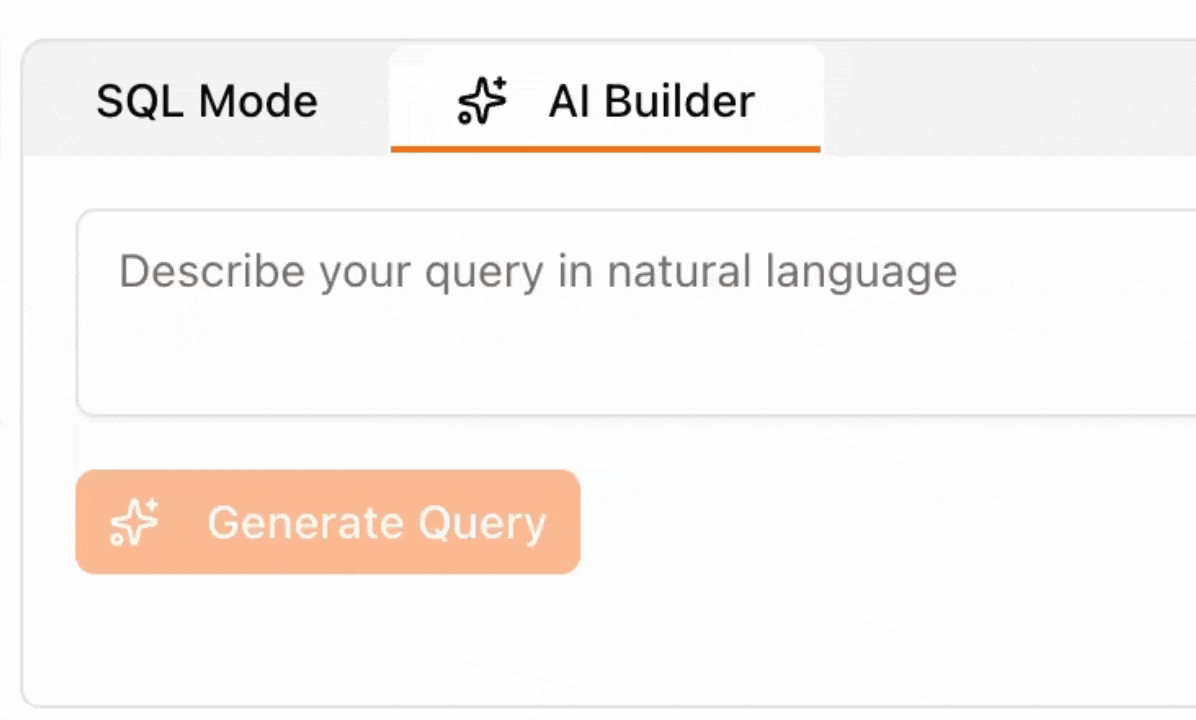
Task: Click the four-pointed star icon near AI Builder label
Action: (482, 101)
